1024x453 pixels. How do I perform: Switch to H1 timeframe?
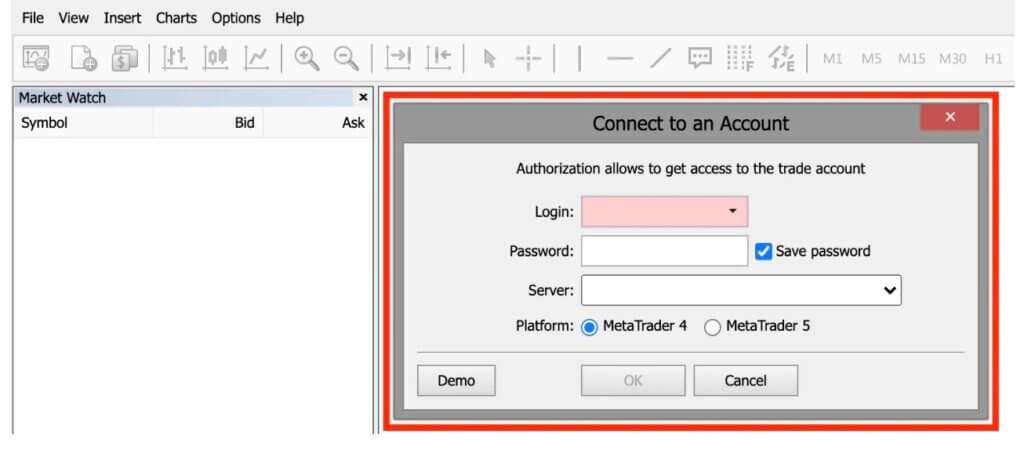tap(993, 59)
